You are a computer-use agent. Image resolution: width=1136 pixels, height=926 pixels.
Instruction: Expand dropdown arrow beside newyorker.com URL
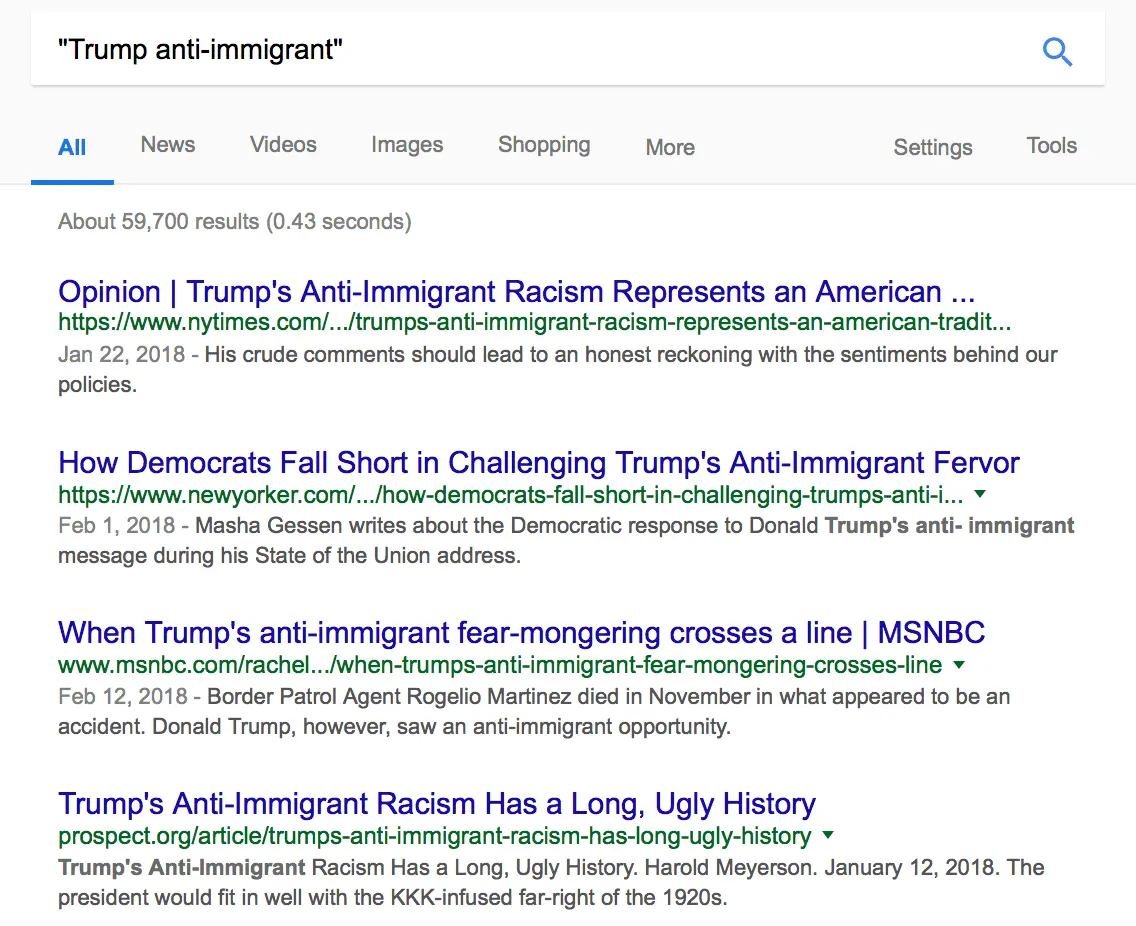pos(980,494)
